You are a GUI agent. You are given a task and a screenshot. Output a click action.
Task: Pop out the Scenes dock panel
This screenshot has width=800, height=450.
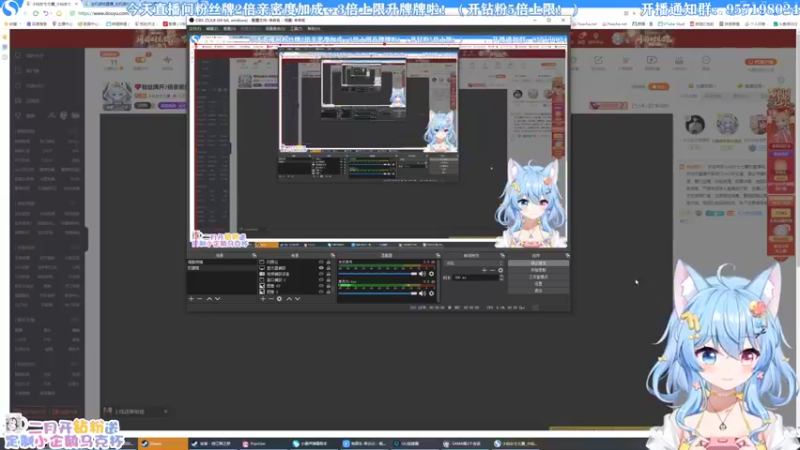point(254,255)
